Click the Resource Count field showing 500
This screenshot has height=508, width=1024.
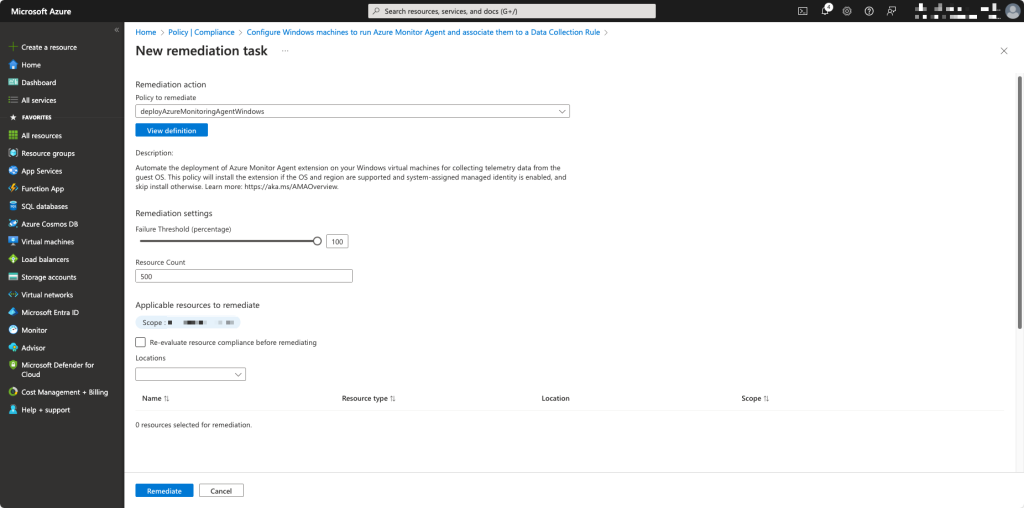pyautogui.click(x=244, y=276)
